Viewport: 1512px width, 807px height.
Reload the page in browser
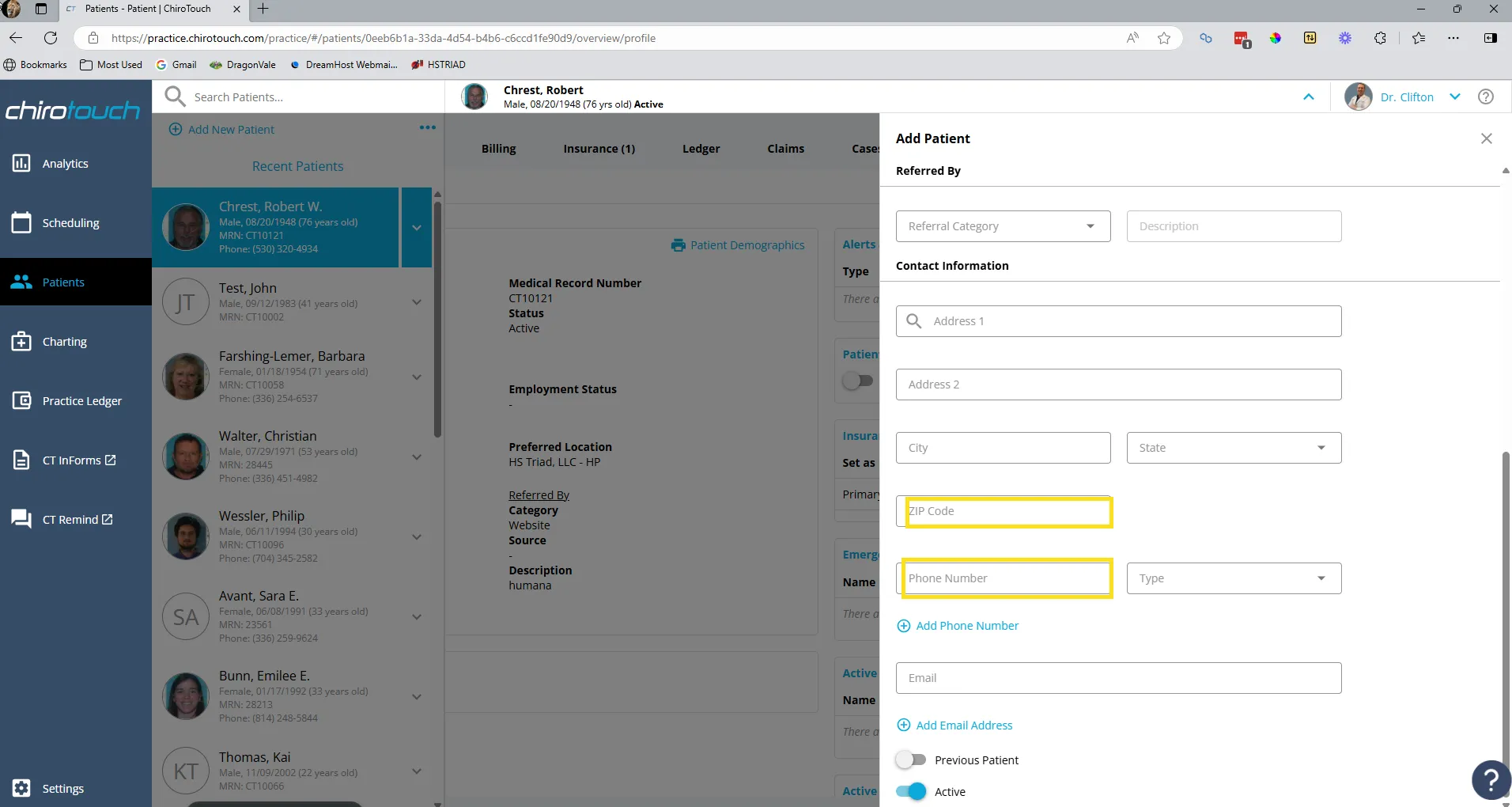[51, 38]
